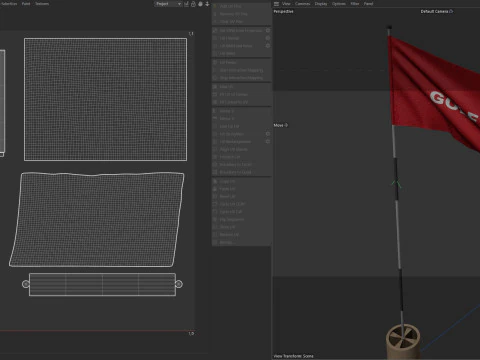Select the horizontal pole strip UV island
Screen dimensions: 480x360
pos(102,284)
